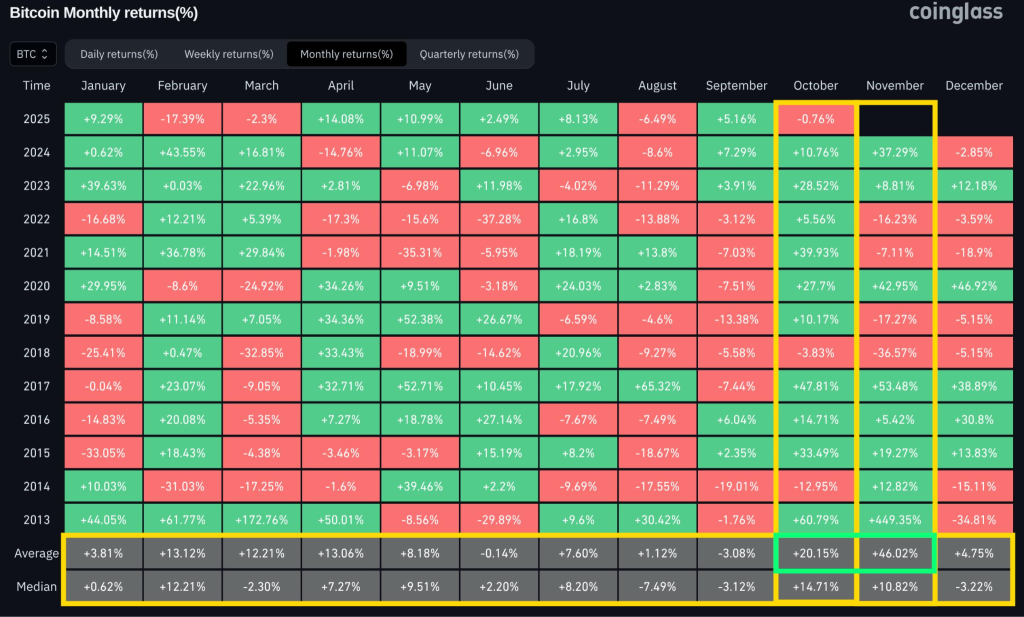The image size is (1024, 617).
Task: Select the January column header
Action: [103, 86]
